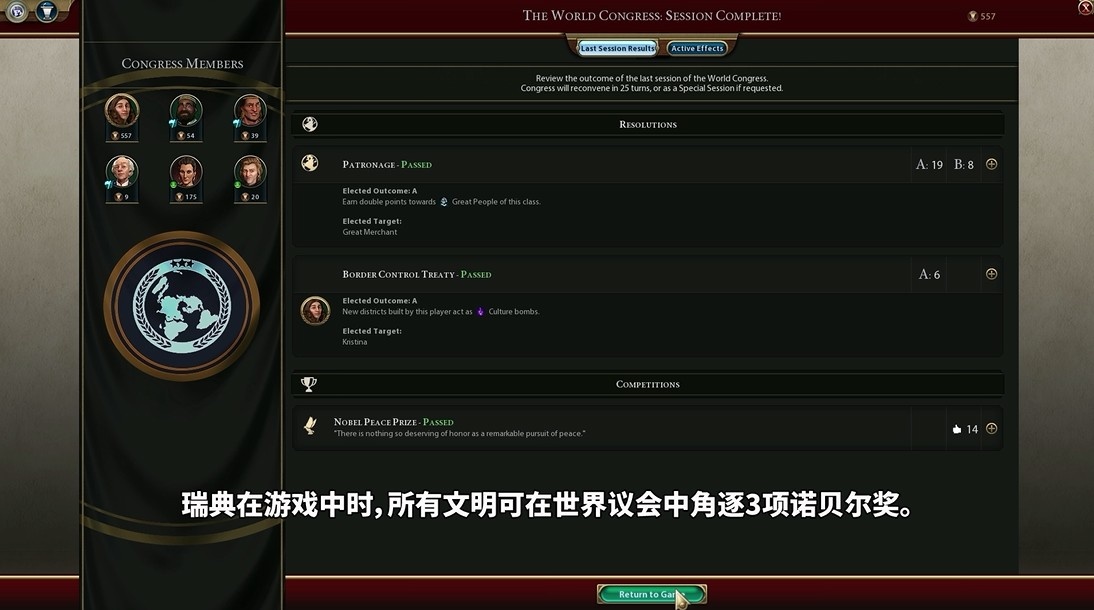
Task: Select the congress member with 175 favor
Action: coord(186,172)
